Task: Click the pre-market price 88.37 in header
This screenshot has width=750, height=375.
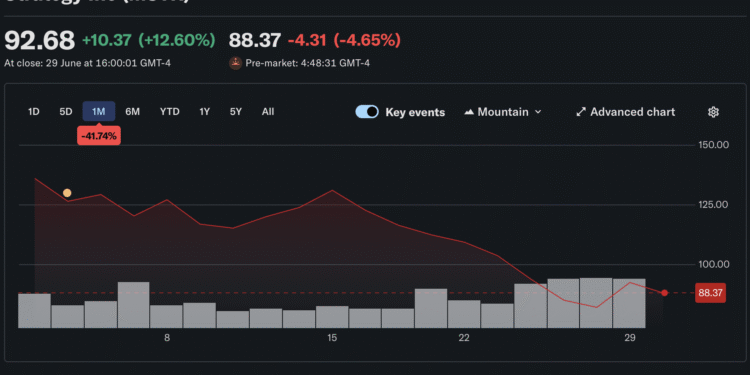Action: (254, 41)
